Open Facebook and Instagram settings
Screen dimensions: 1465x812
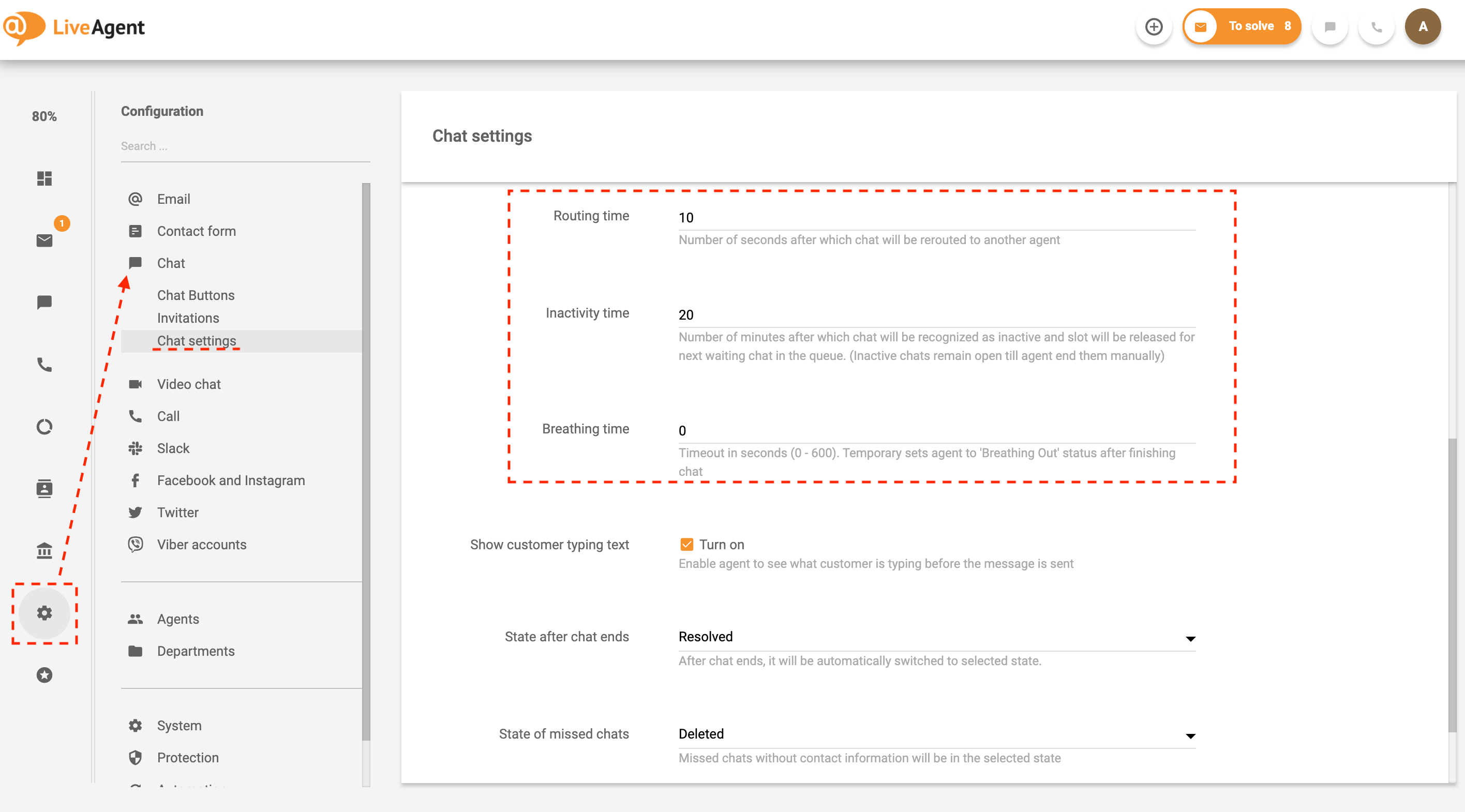[x=136, y=480]
